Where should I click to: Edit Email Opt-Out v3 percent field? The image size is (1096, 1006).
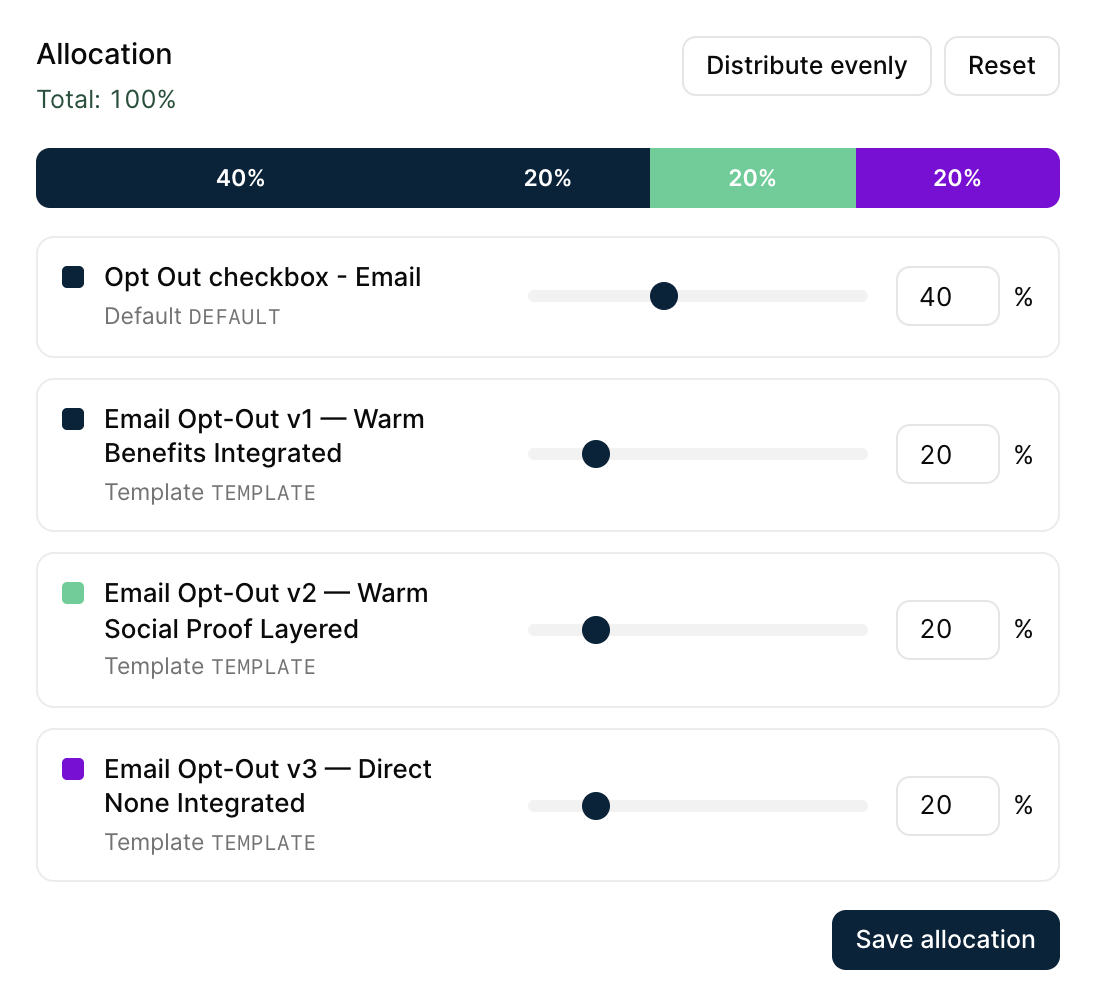947,805
